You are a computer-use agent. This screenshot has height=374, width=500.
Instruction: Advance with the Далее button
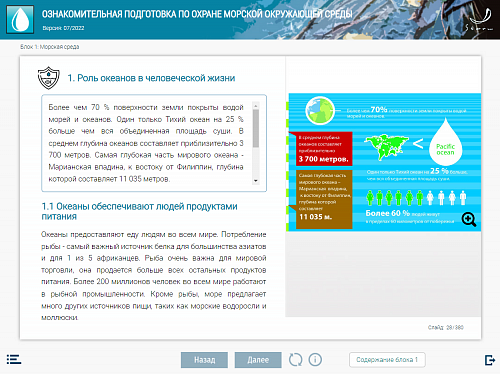pyautogui.click(x=258, y=360)
